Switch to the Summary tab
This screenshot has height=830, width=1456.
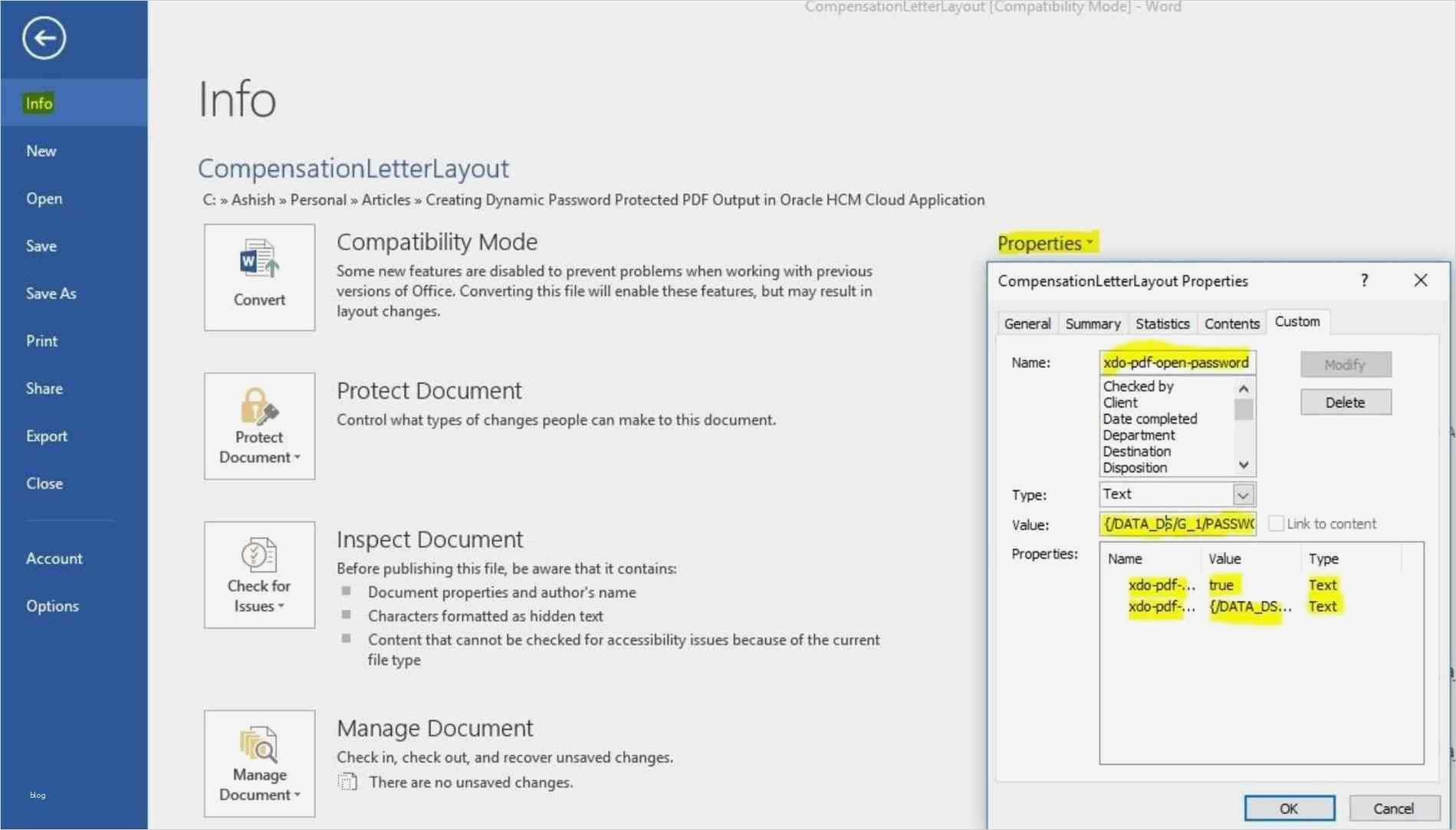tap(1093, 323)
